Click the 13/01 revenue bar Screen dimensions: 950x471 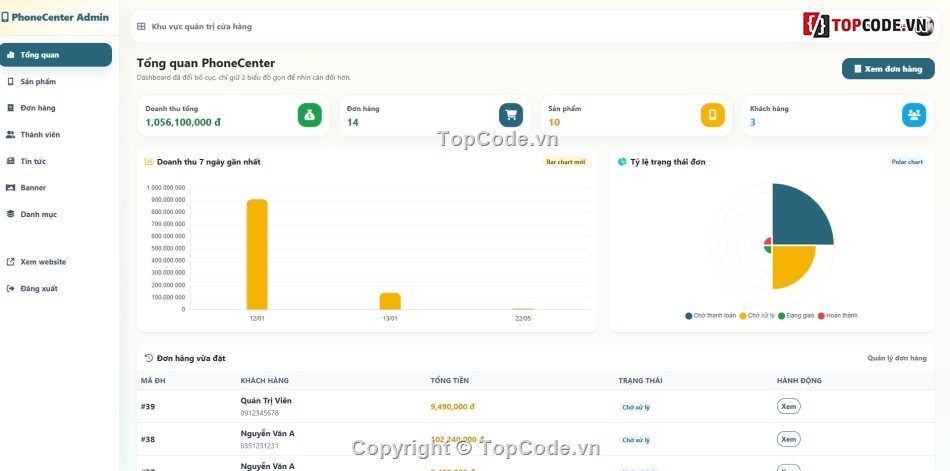(390, 301)
